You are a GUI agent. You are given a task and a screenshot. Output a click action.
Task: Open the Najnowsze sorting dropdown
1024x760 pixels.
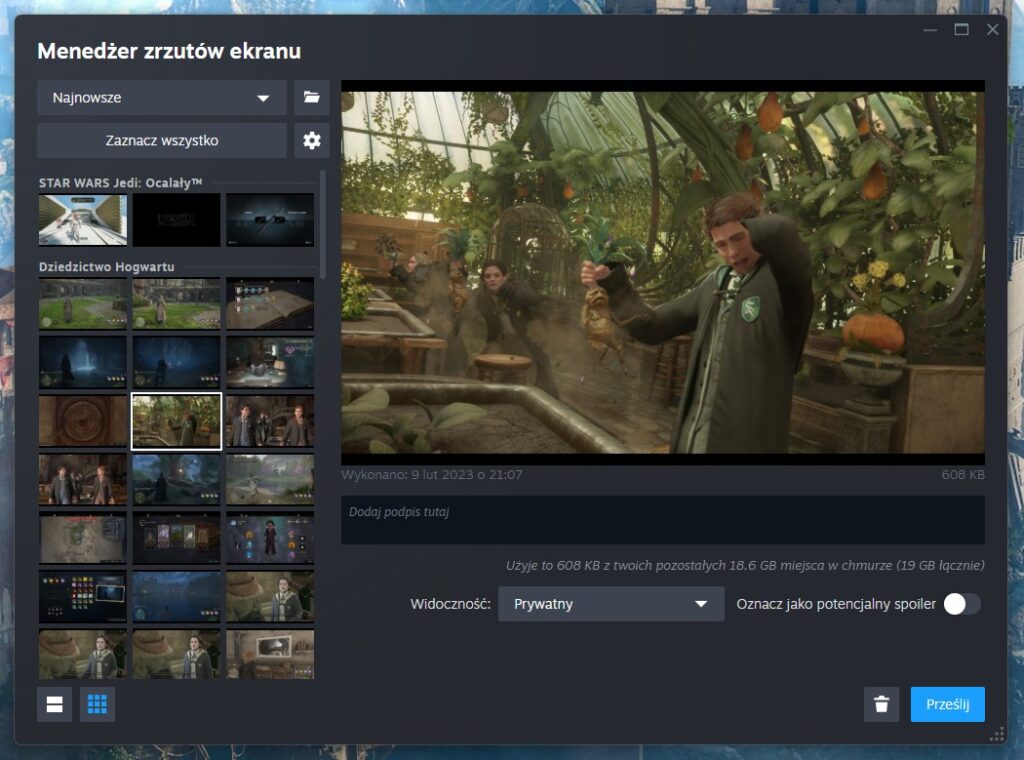[161, 97]
